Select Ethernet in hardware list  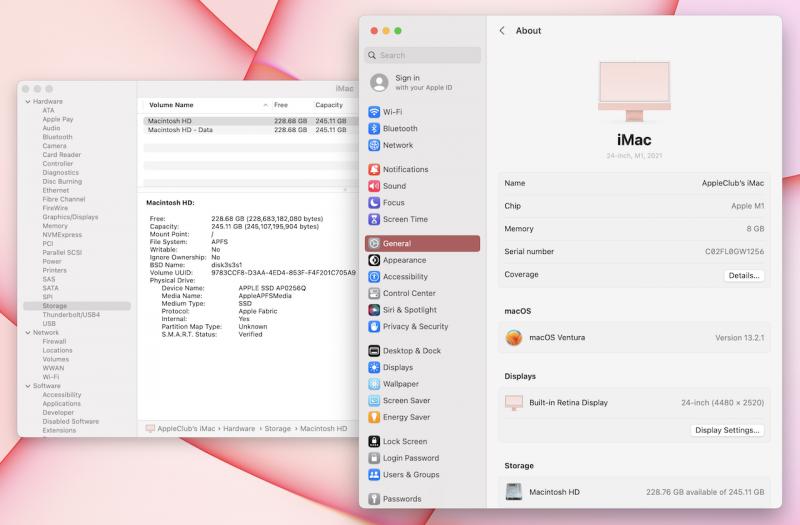click(x=56, y=190)
